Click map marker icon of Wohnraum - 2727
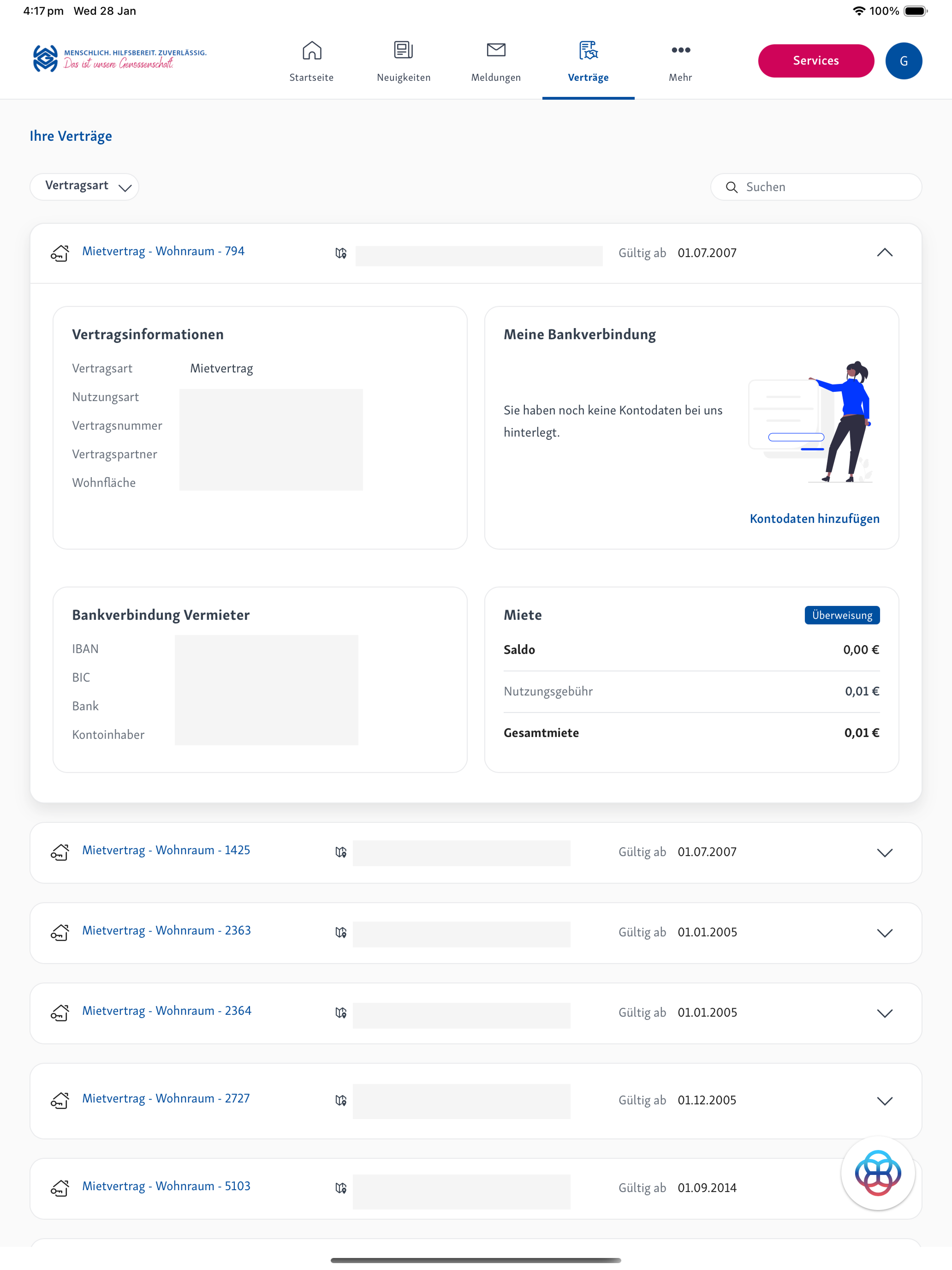 point(341,1101)
